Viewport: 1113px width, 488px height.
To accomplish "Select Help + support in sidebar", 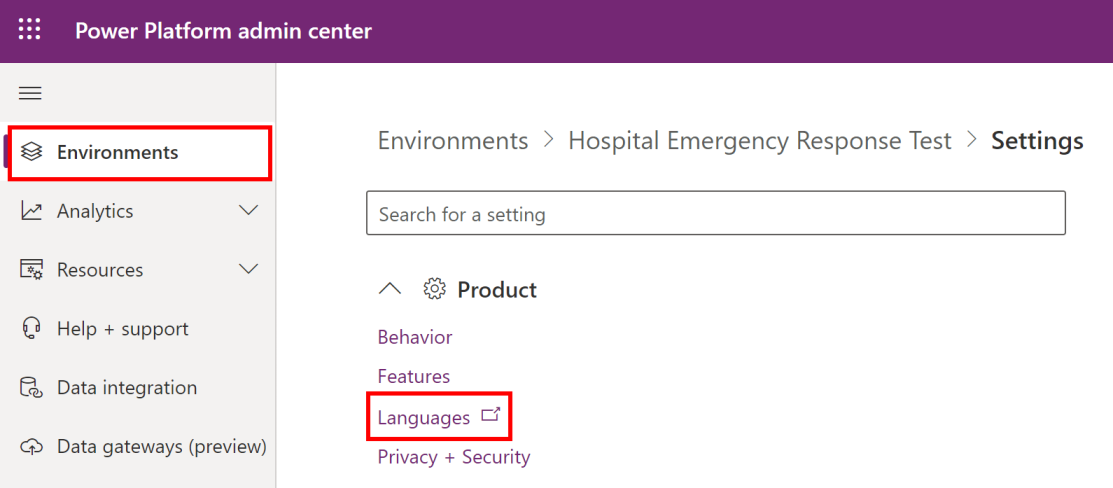I will [x=122, y=329].
